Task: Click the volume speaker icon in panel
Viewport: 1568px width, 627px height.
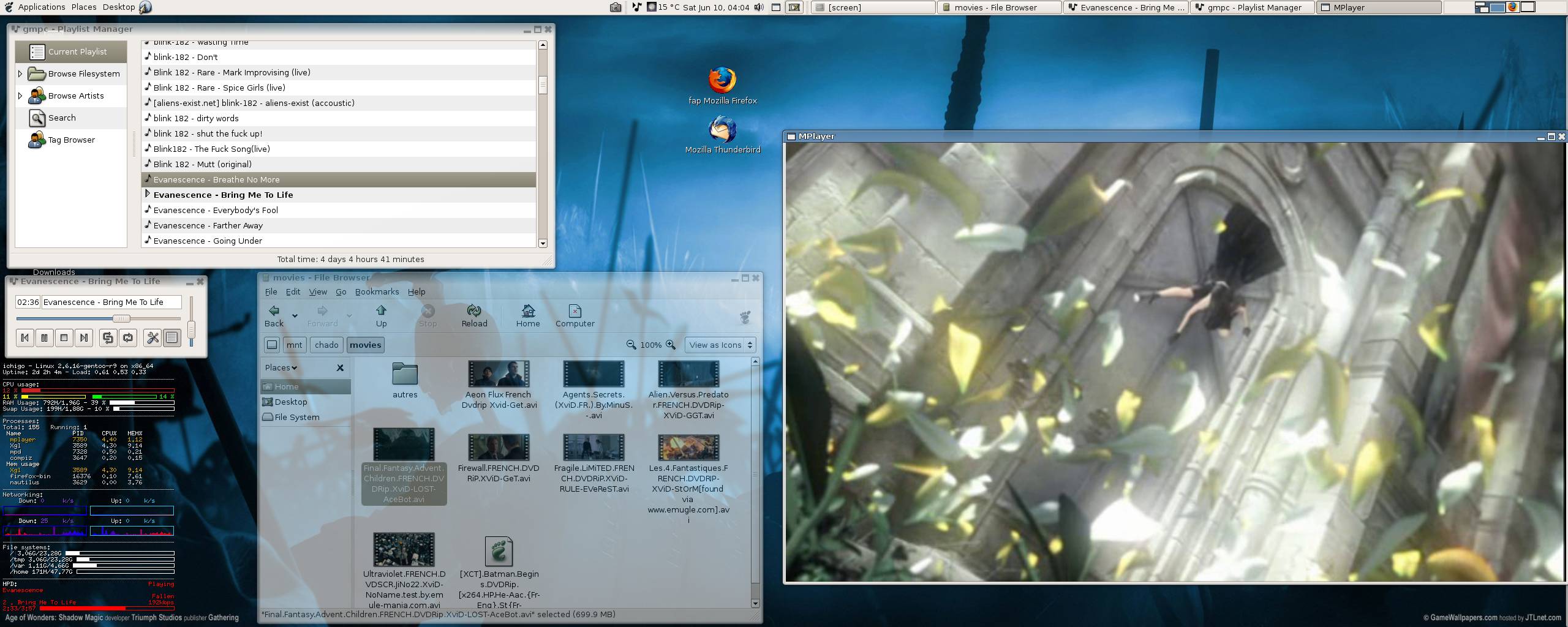Action: click(759, 7)
